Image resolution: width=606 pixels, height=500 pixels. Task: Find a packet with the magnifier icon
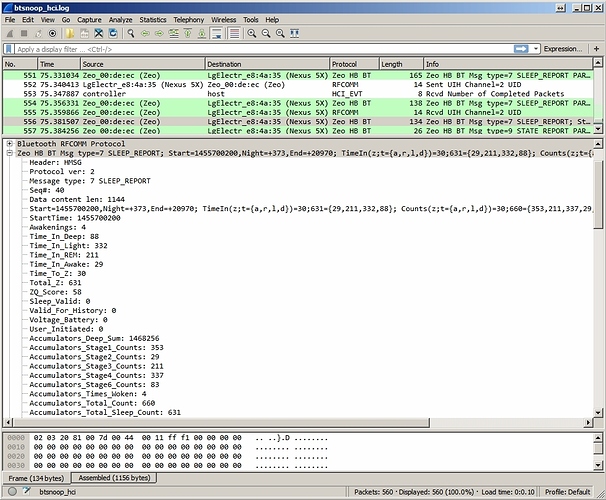point(131,34)
